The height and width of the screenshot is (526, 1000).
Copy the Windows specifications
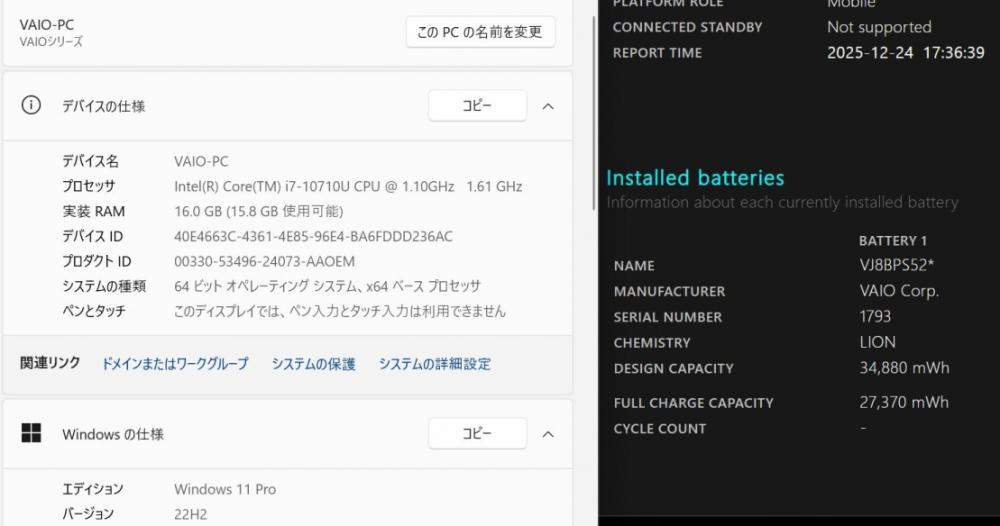(x=477, y=434)
